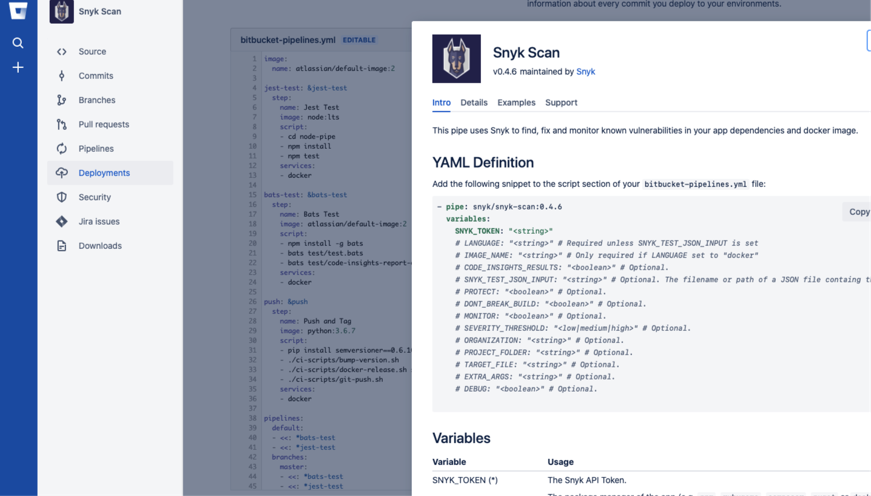
Task: Click the Snyk Scan repository avatar
Action: [62, 12]
